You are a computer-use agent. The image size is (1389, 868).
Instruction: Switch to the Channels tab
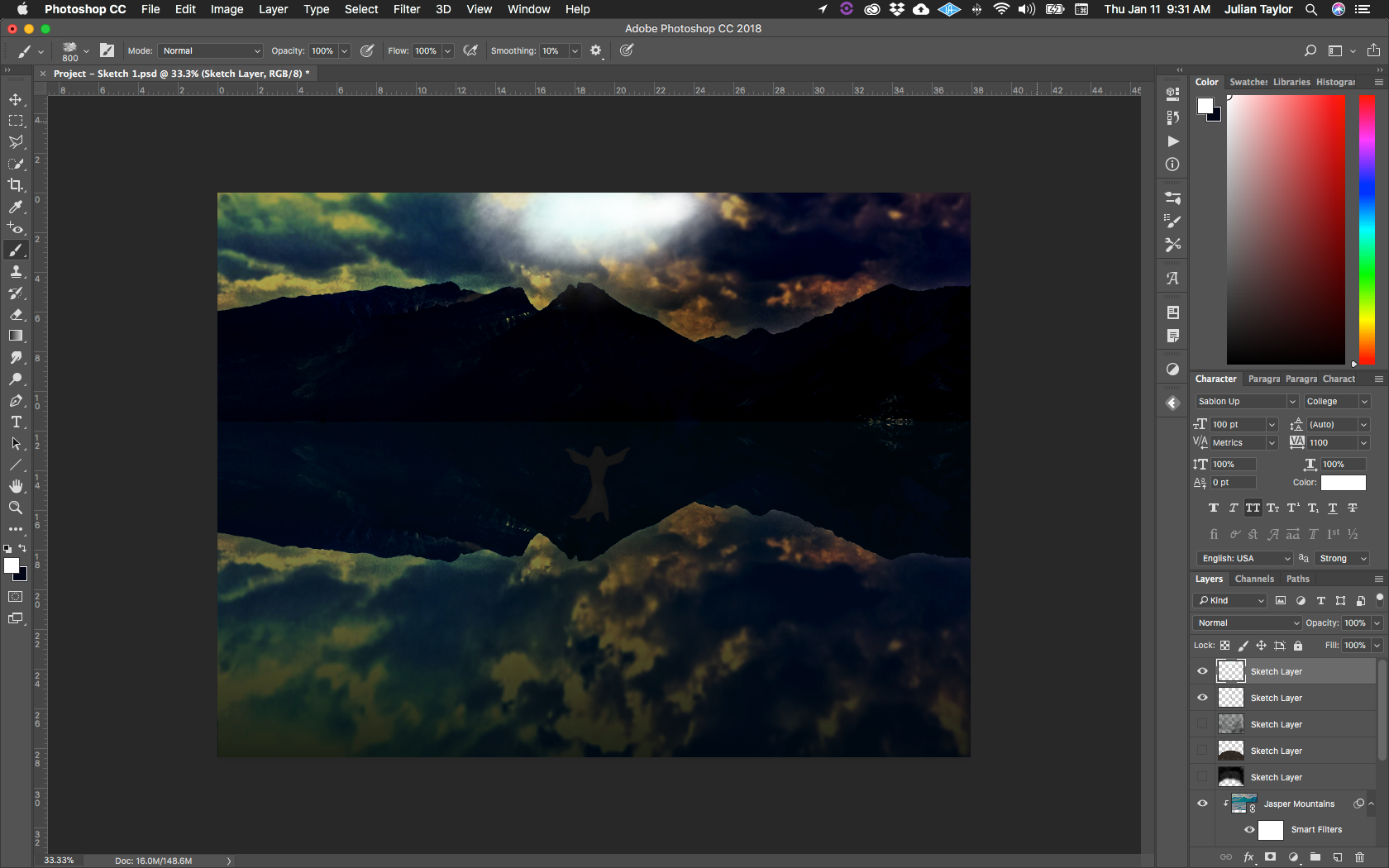[x=1254, y=579]
